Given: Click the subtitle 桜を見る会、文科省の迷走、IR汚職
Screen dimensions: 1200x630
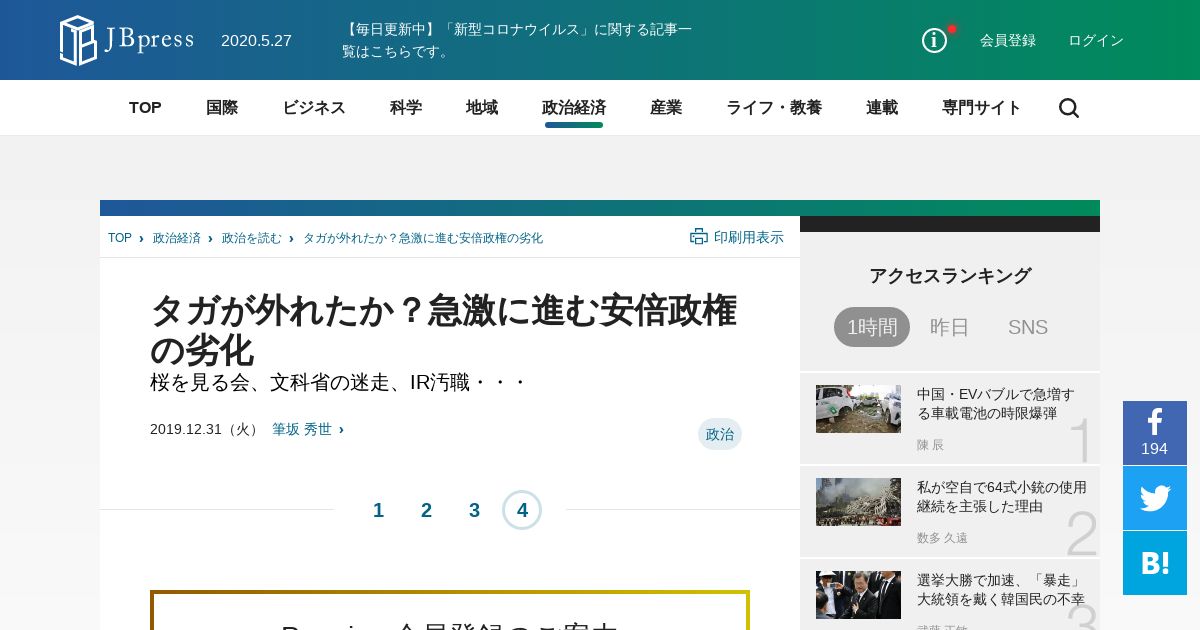Looking at the screenshot, I should coord(338,382).
